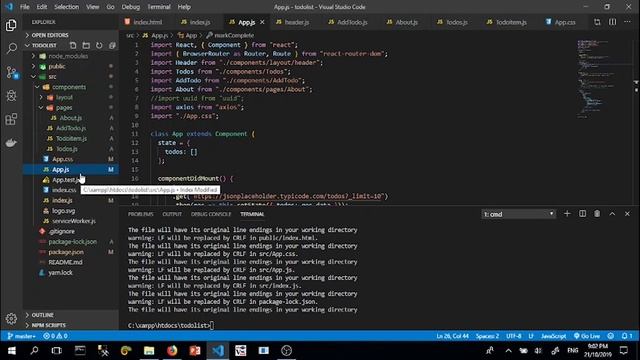Click Go Live in the status bar
The width and height of the screenshot is (640, 360).
click(587, 336)
